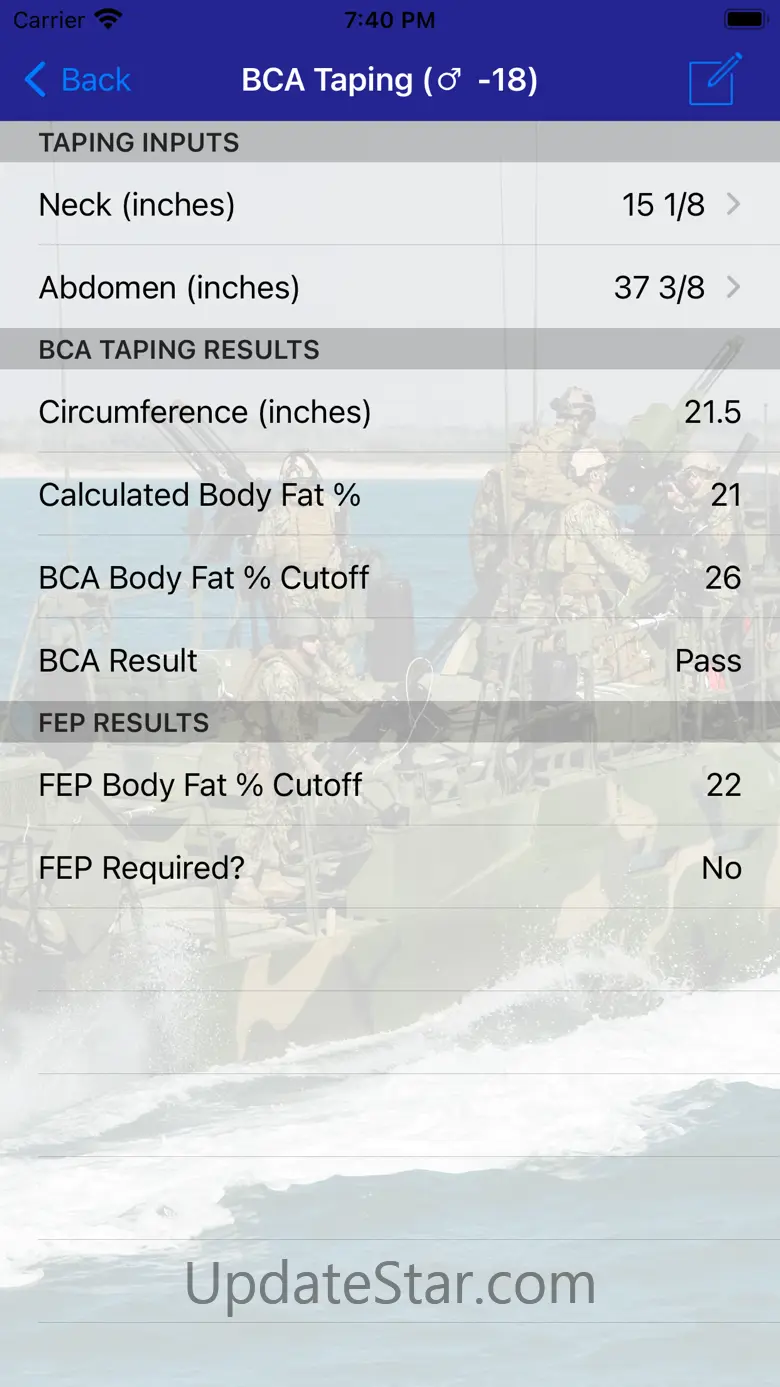Tap the neck value 15 1/8
780x1387 pixels.
pyautogui.click(x=663, y=205)
